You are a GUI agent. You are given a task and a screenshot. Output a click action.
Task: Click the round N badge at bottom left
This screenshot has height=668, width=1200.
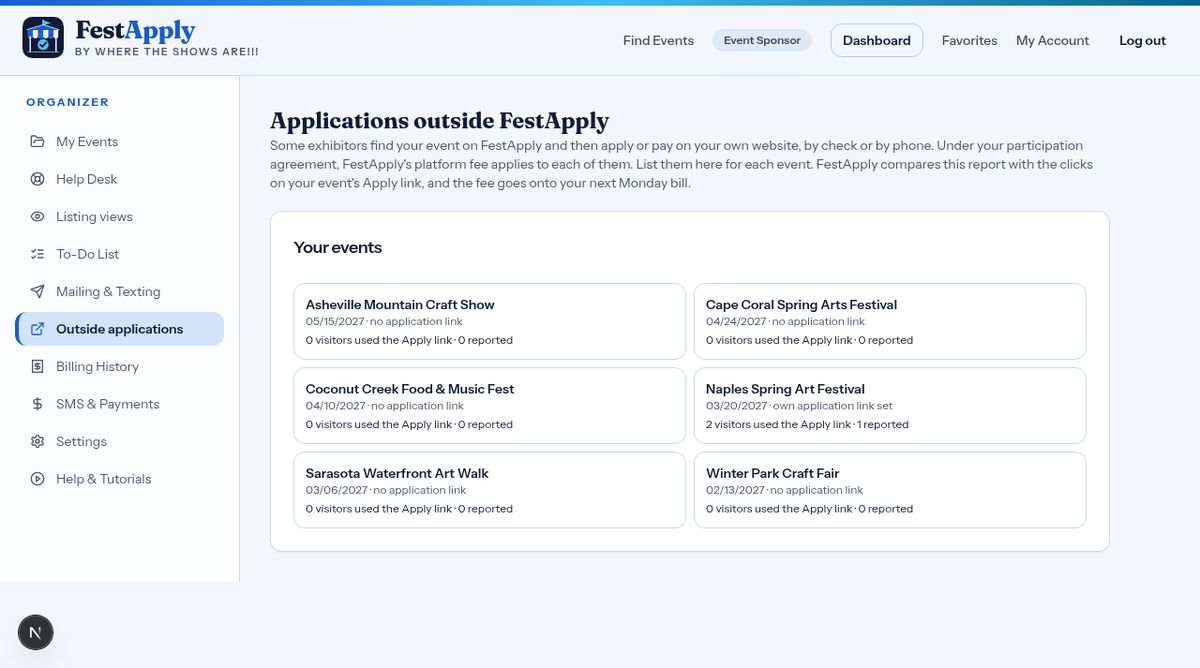[36, 632]
